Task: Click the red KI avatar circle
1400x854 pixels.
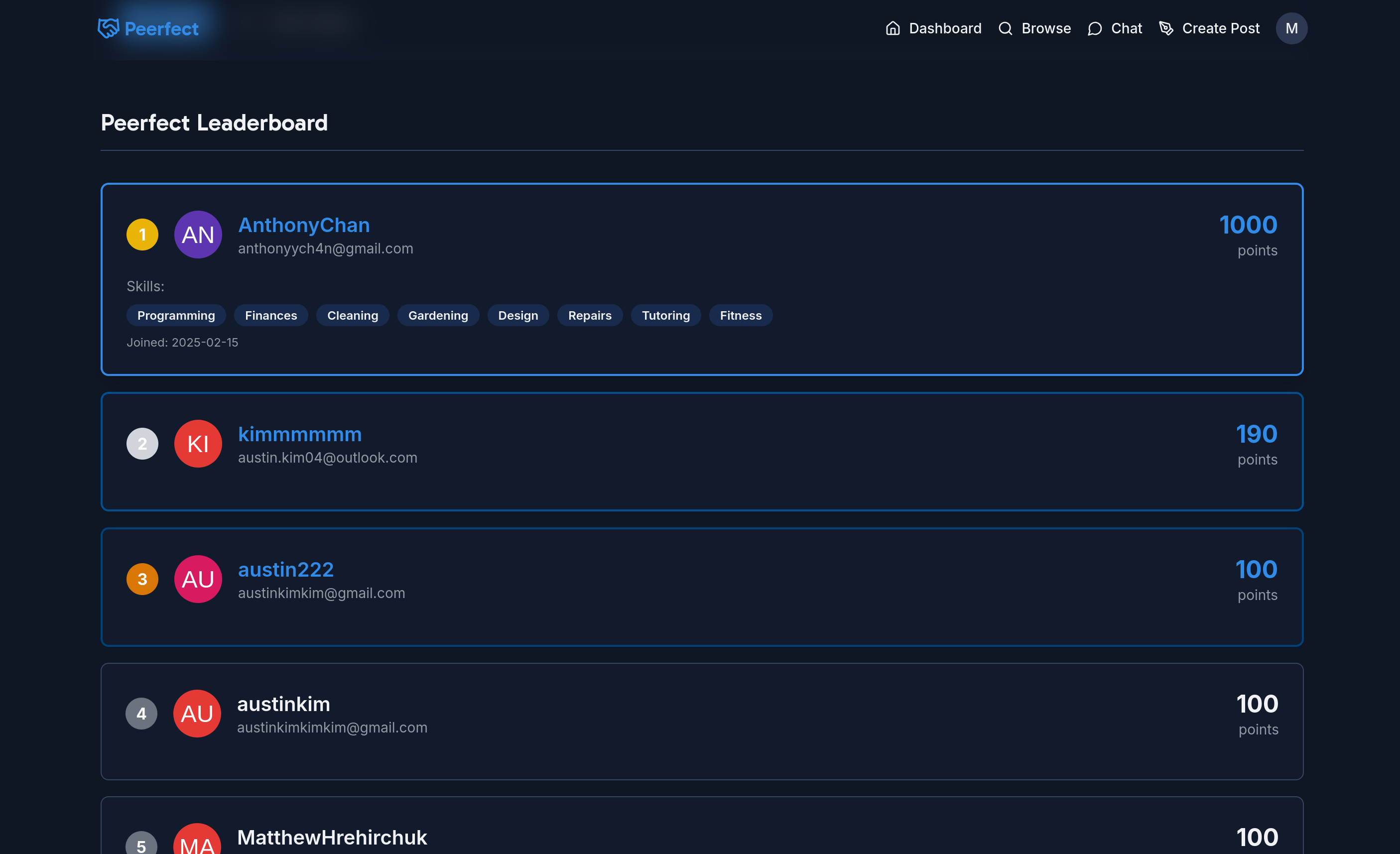Action: (198, 444)
